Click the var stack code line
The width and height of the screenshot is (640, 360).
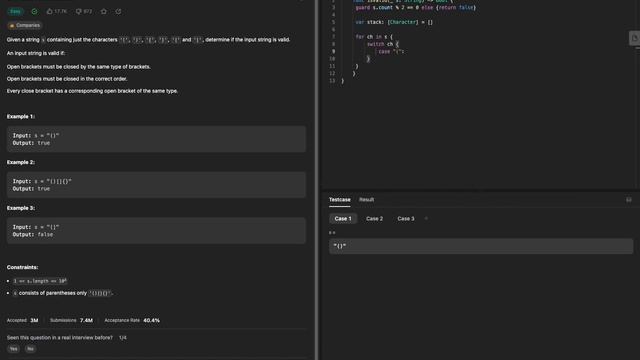tap(394, 22)
